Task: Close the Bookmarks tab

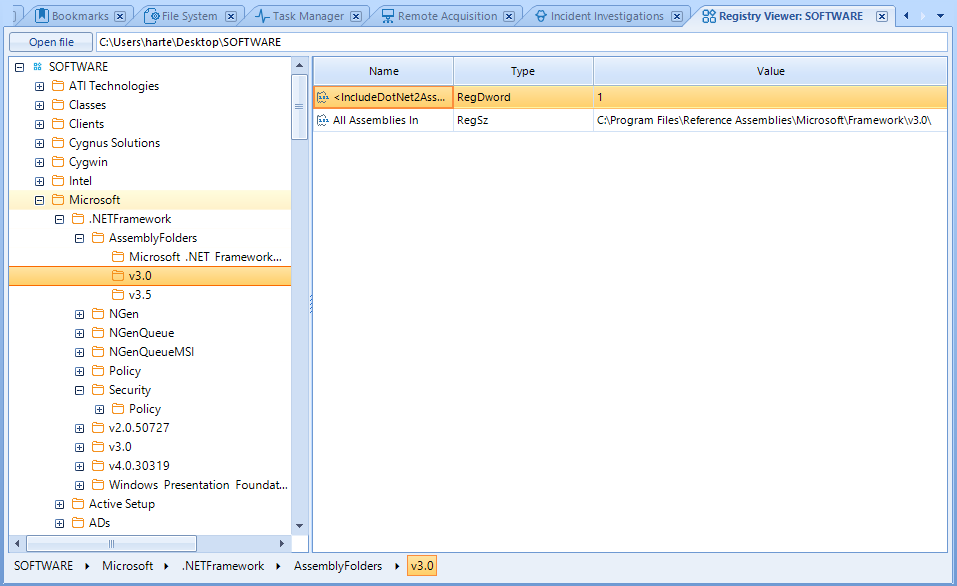Action: coord(120,16)
